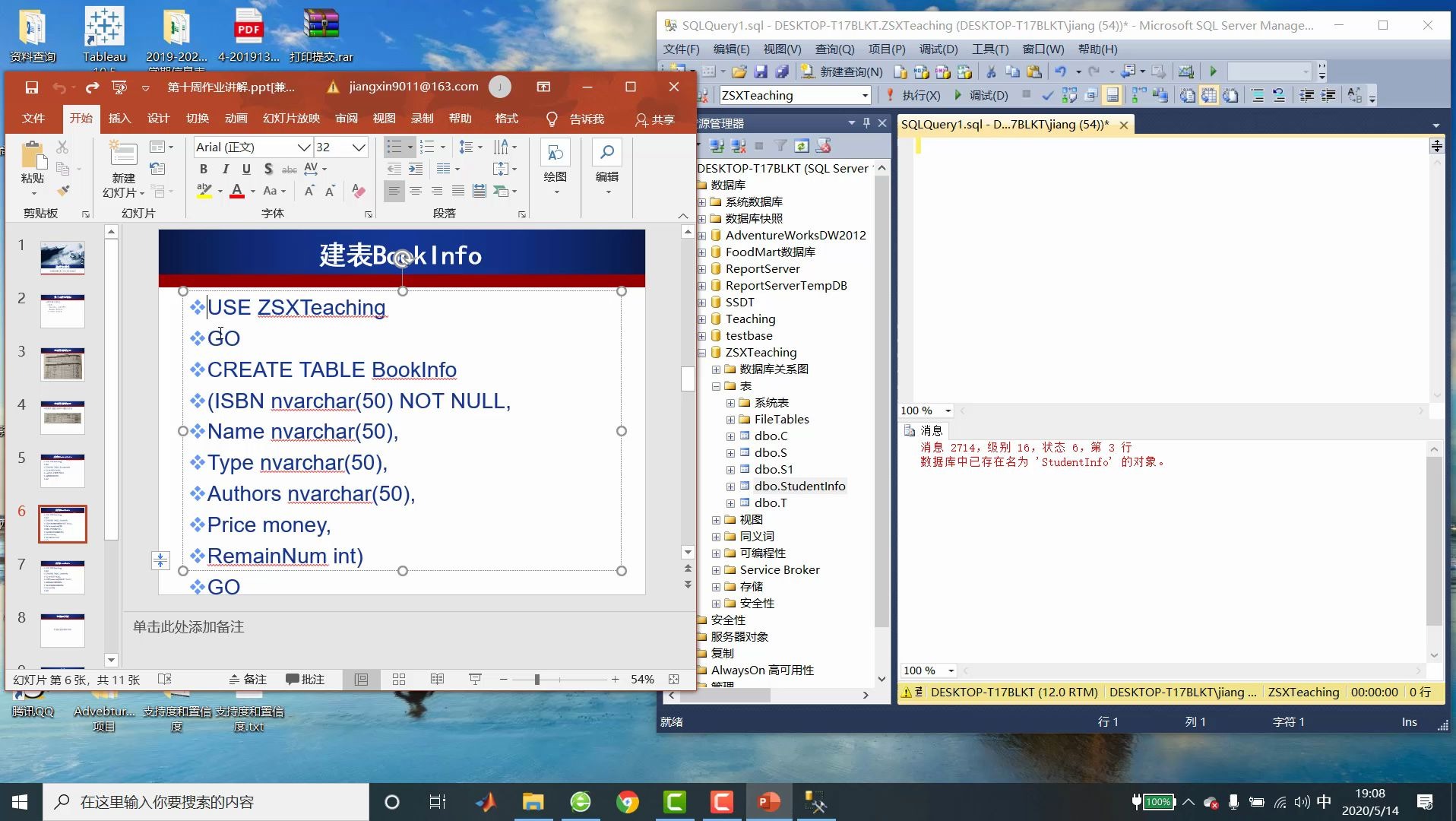Select the dbo.S1 table

tap(773, 470)
